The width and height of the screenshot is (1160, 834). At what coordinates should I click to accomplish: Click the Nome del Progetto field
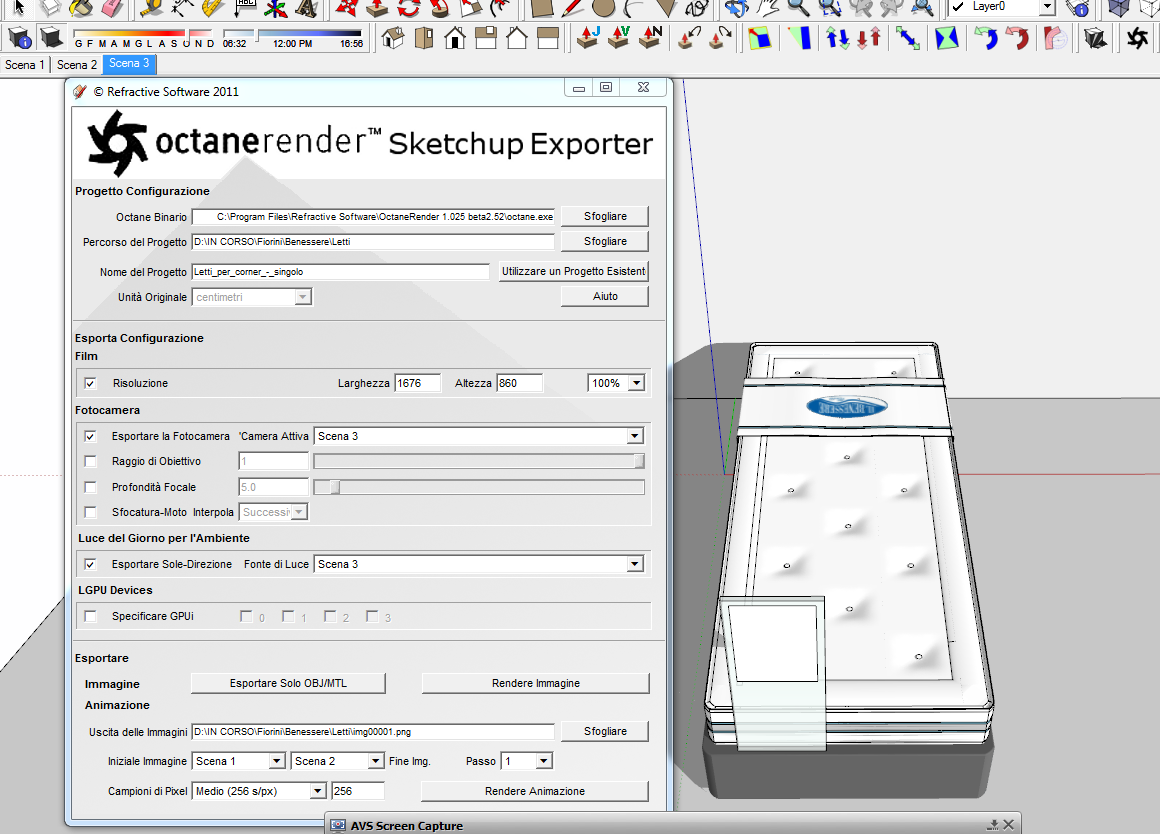340,272
